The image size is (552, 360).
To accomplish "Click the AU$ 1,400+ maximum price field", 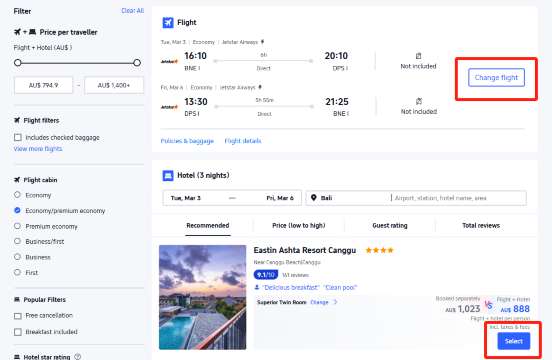I will [114, 85].
